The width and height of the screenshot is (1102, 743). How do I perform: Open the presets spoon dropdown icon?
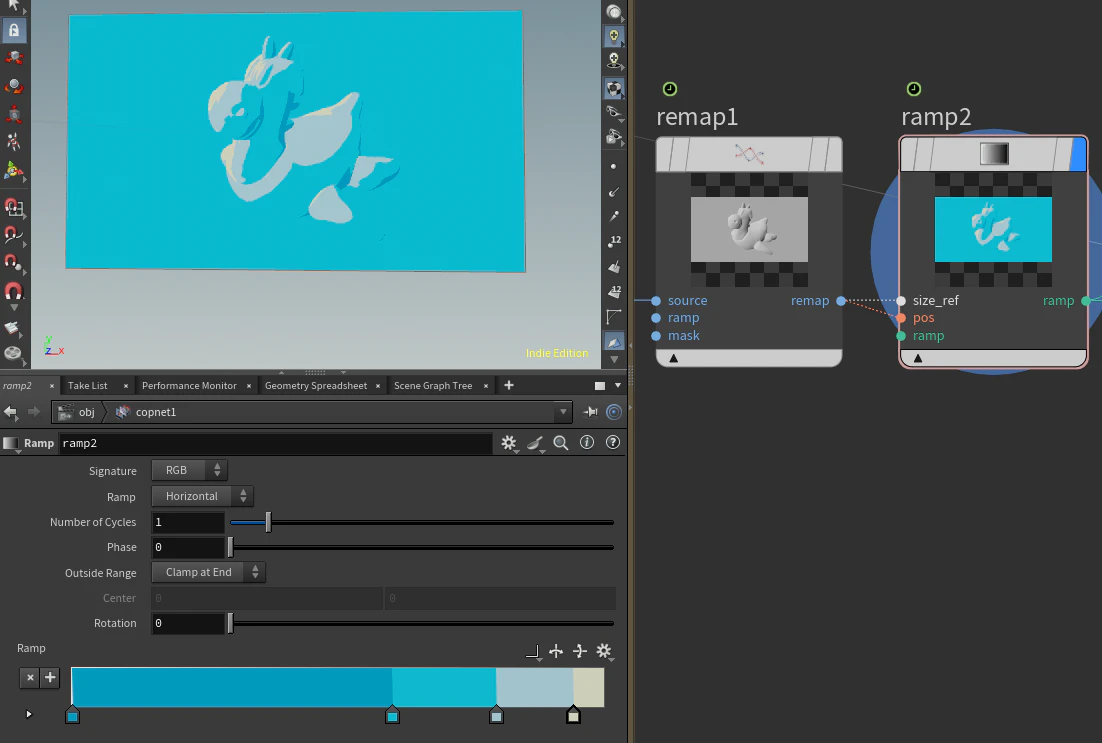[535, 443]
